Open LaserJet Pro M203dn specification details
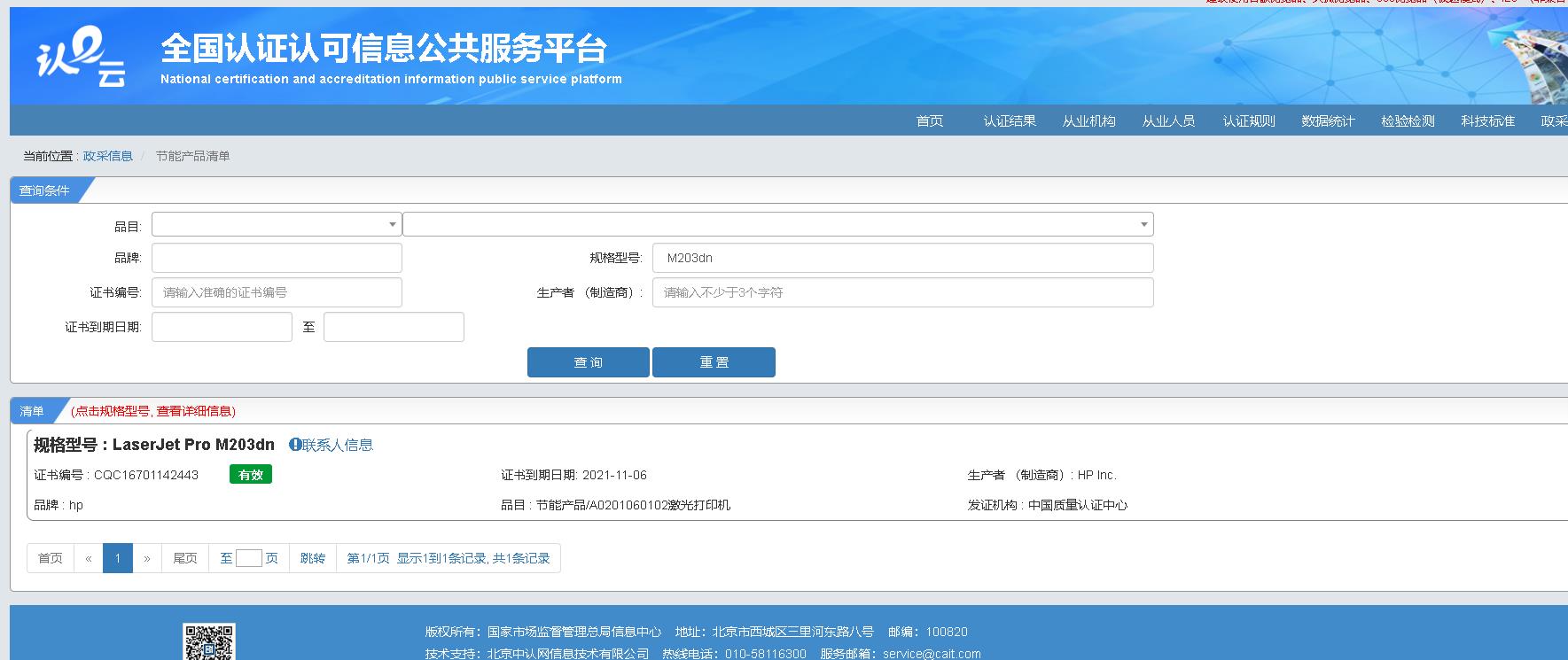 coord(154,445)
